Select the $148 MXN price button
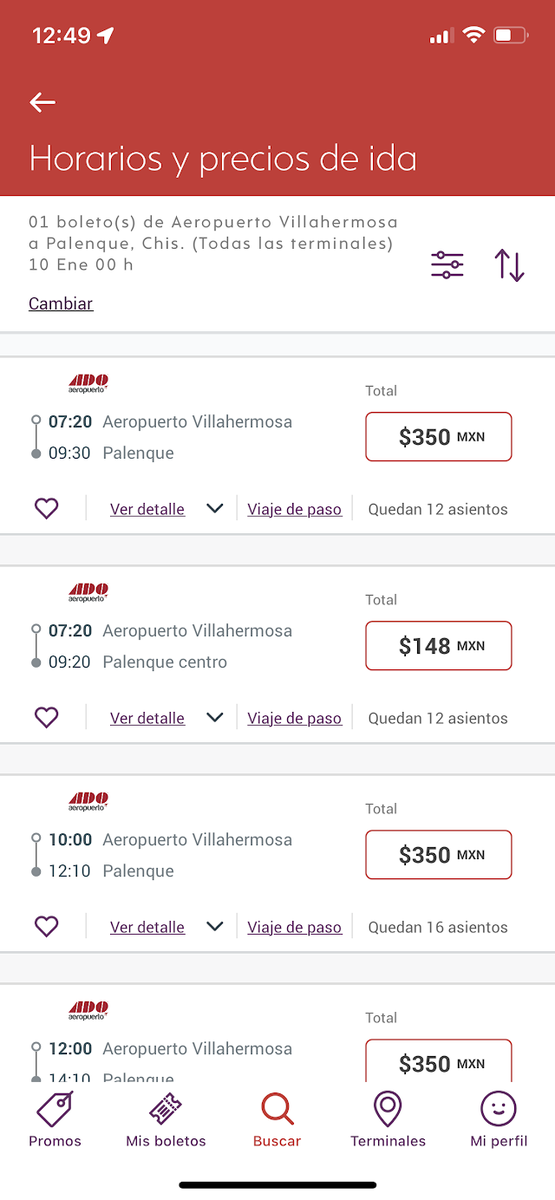Screen dimensions: 555x1200 (439, 646)
